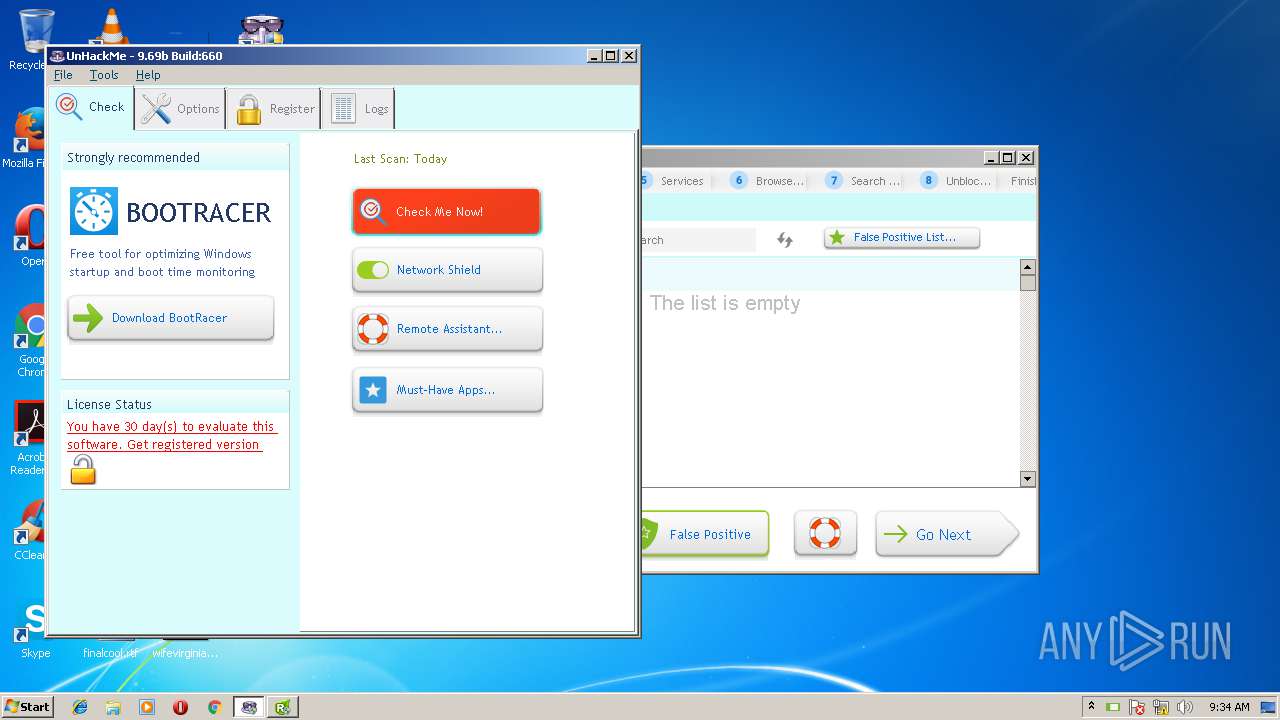Click The list is empty text
Viewport: 1280px width, 720px height.
pyautogui.click(x=725, y=303)
